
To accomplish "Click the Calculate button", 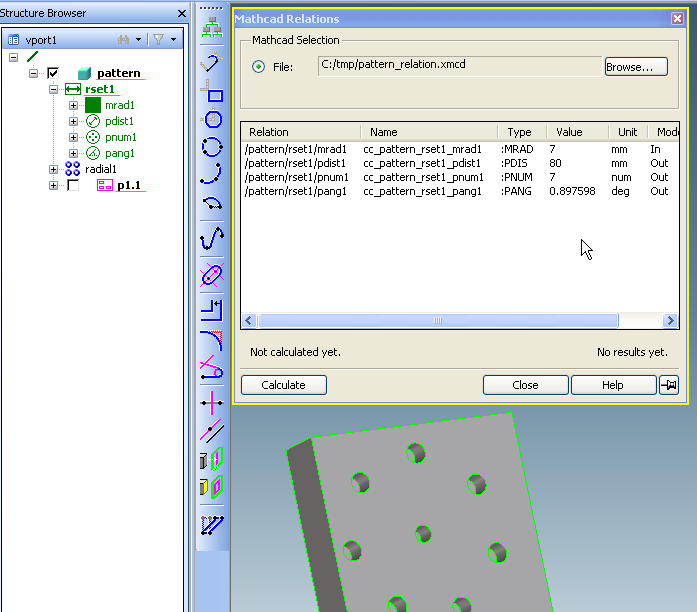I will (x=284, y=385).
